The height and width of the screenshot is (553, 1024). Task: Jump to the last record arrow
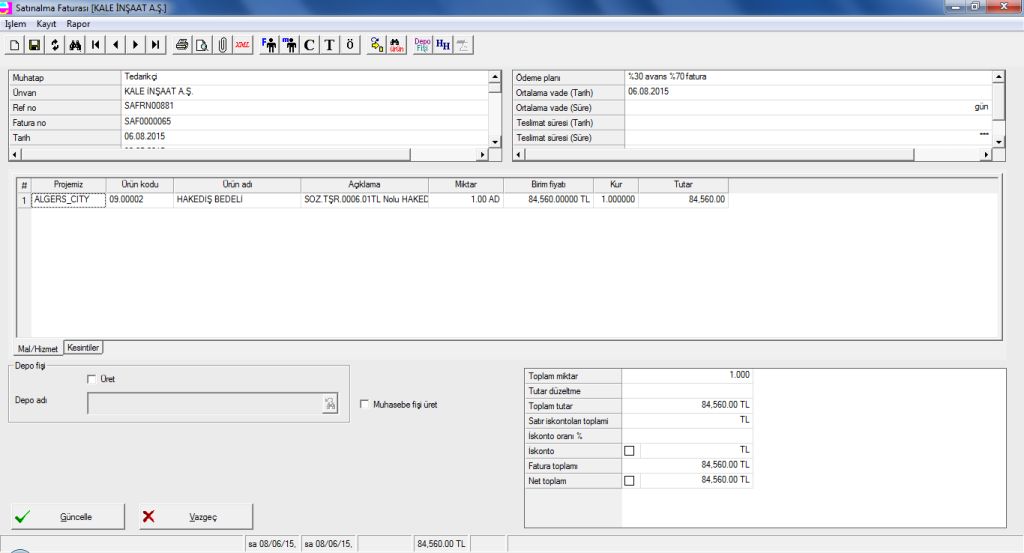click(x=155, y=45)
